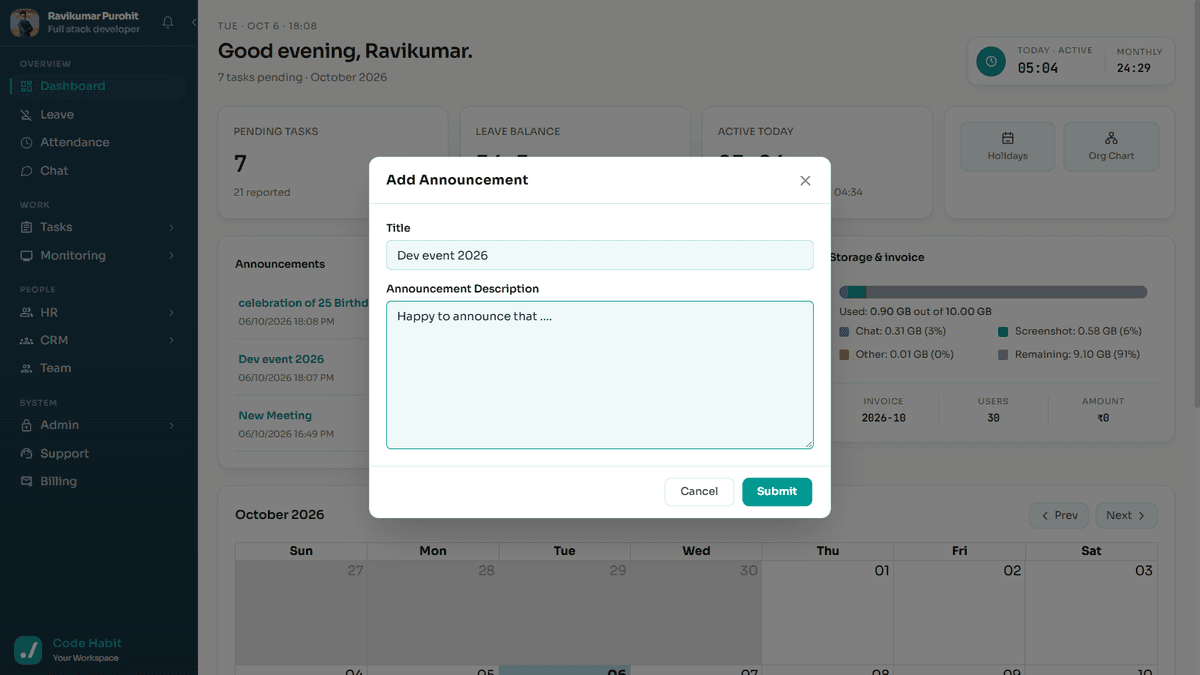
Task: Click the Remaining storage legend swatch
Action: coord(1003,355)
